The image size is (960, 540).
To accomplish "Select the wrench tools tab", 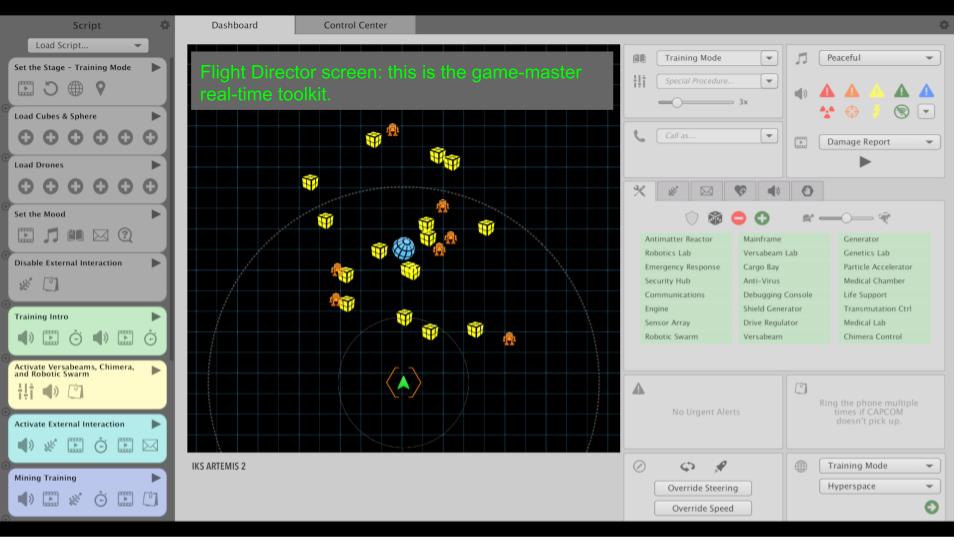I will point(640,192).
